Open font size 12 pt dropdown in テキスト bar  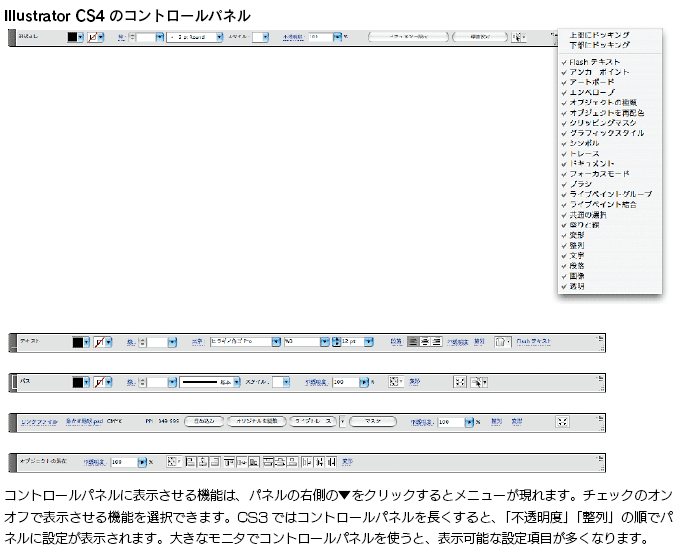[369, 342]
